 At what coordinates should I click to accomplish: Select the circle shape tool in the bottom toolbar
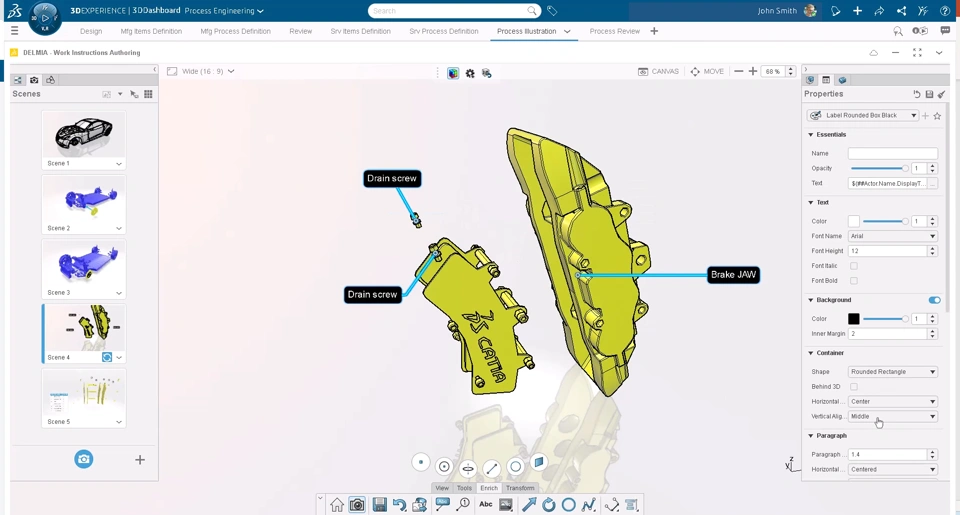point(569,505)
